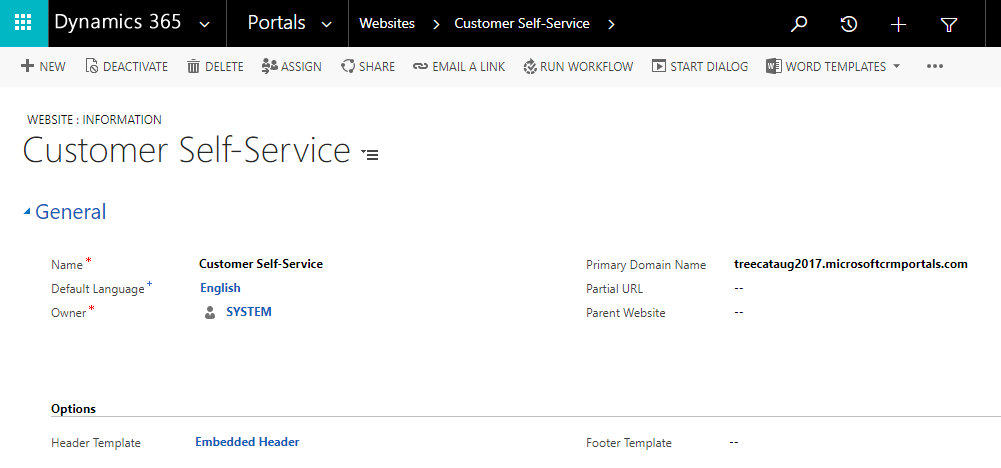The width and height of the screenshot is (1001, 468).
Task: Click the Options section heading
Action: 73,409
